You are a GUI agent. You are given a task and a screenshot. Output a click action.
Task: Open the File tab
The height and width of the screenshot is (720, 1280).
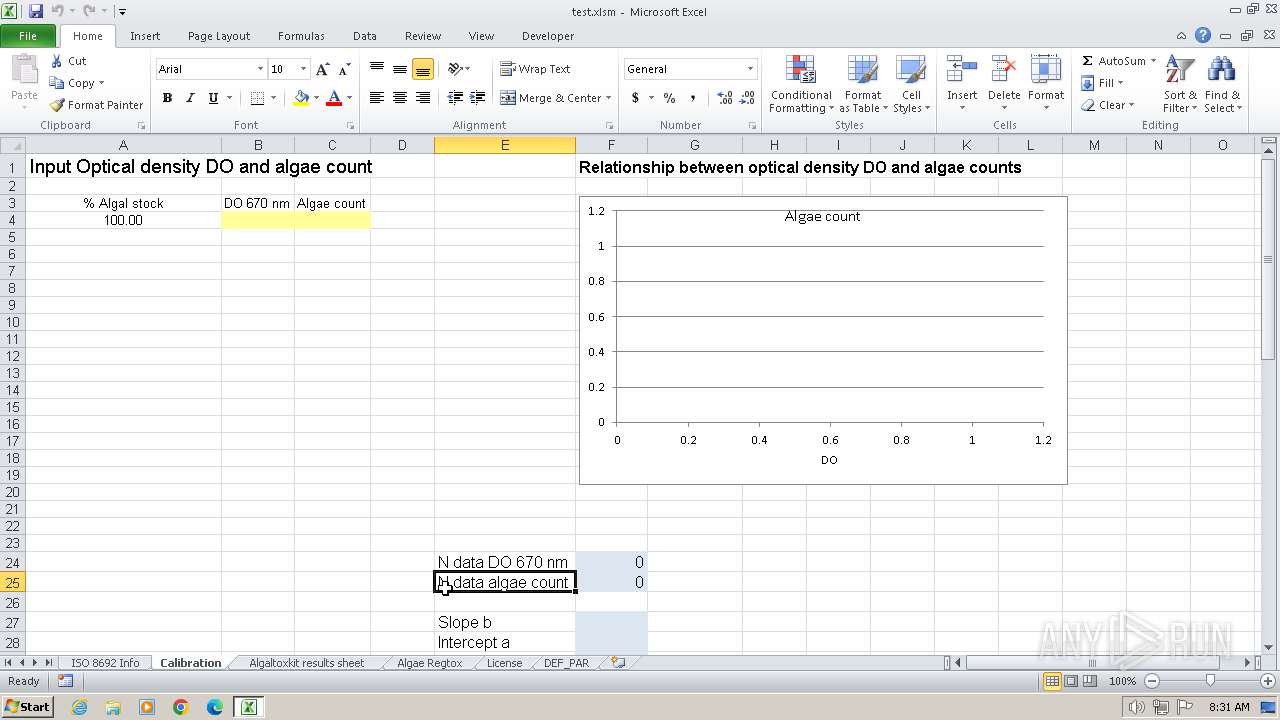point(28,36)
